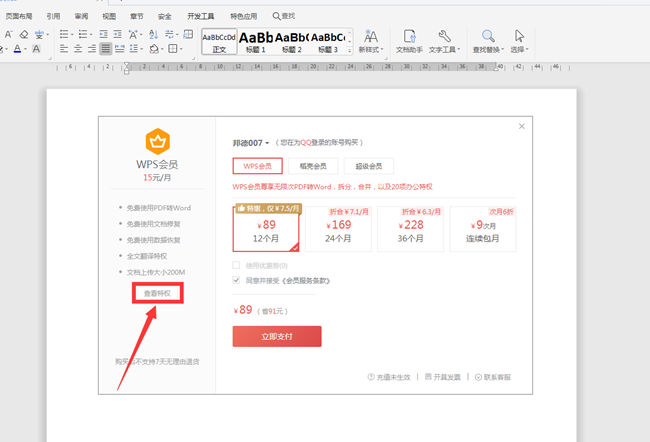Open the bullet list style dropdown arrow
The image size is (650, 442).
tap(72, 34)
